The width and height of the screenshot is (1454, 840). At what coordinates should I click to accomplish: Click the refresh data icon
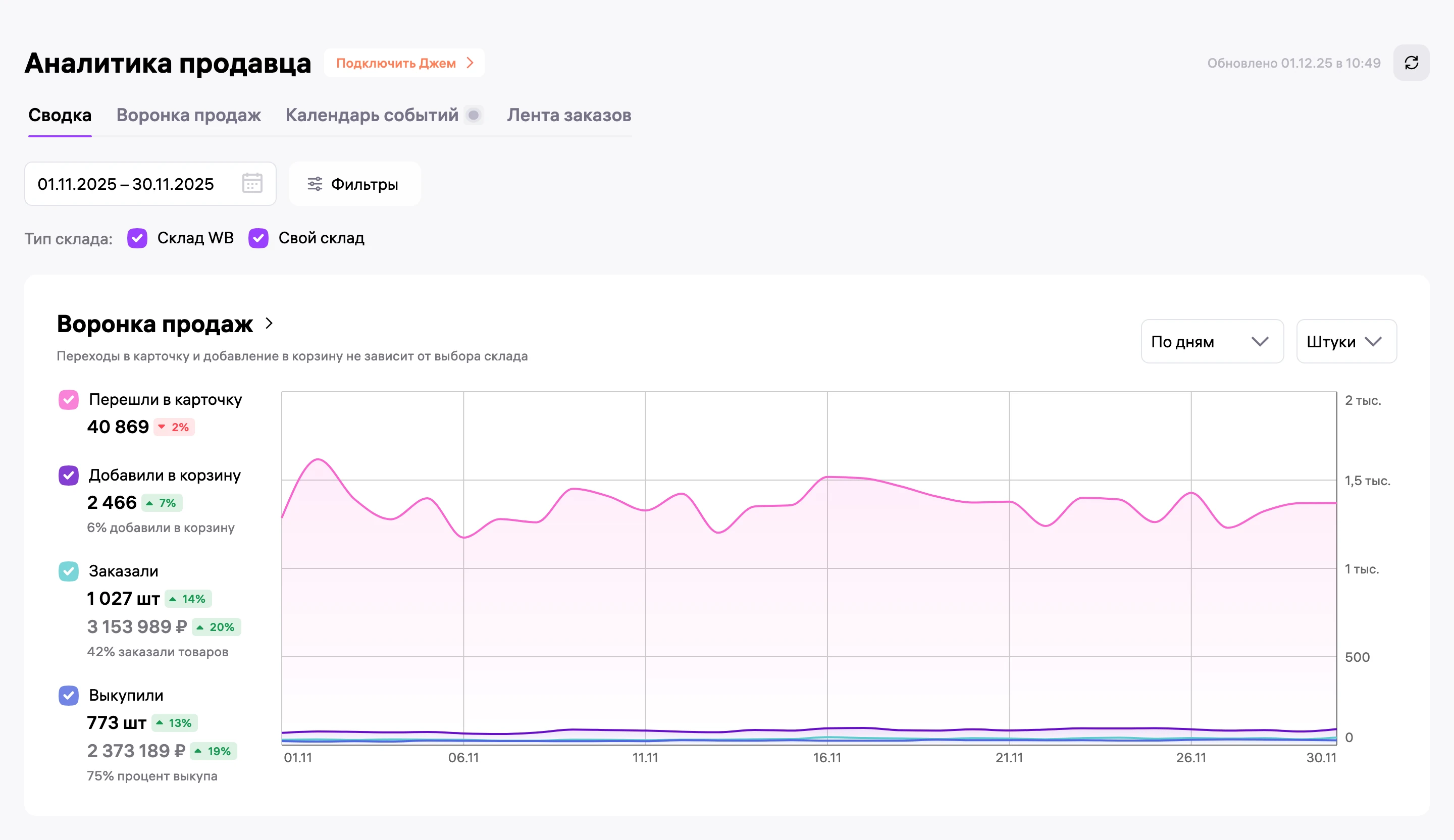tap(1411, 63)
